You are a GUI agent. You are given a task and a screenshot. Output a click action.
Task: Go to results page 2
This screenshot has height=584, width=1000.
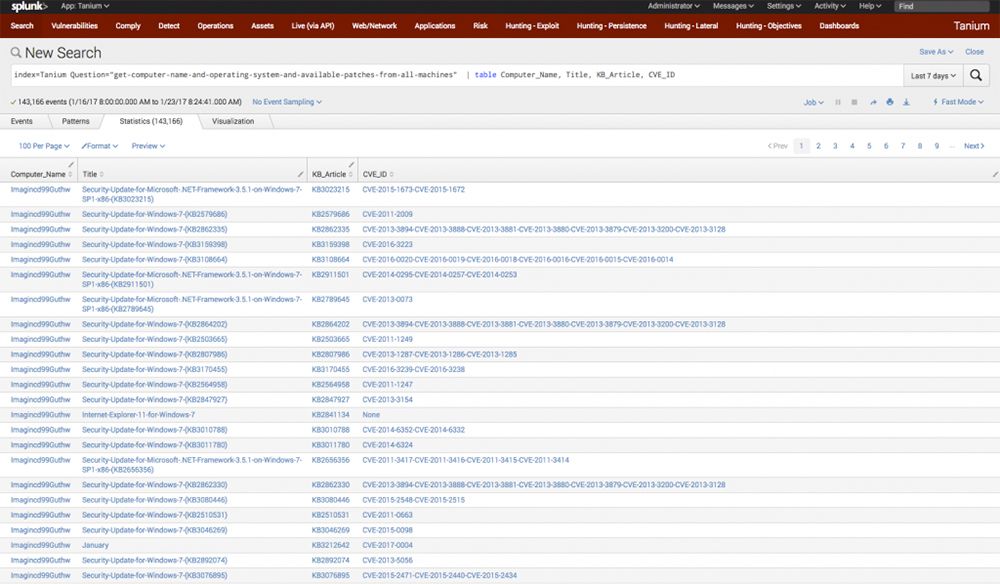pyautogui.click(x=818, y=146)
